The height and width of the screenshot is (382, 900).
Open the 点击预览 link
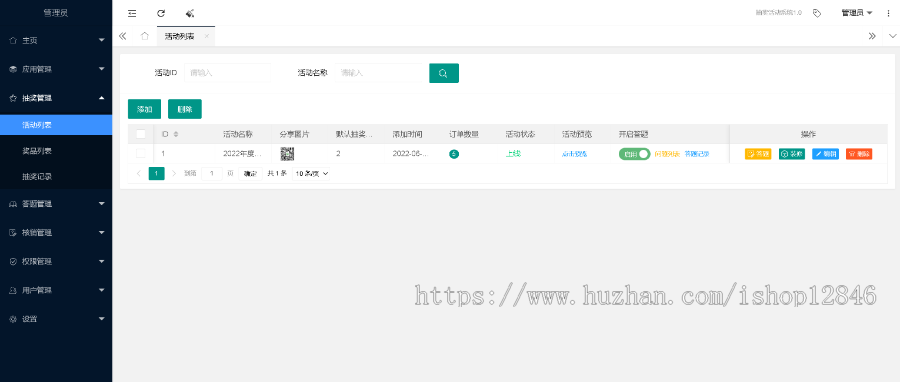coord(574,154)
